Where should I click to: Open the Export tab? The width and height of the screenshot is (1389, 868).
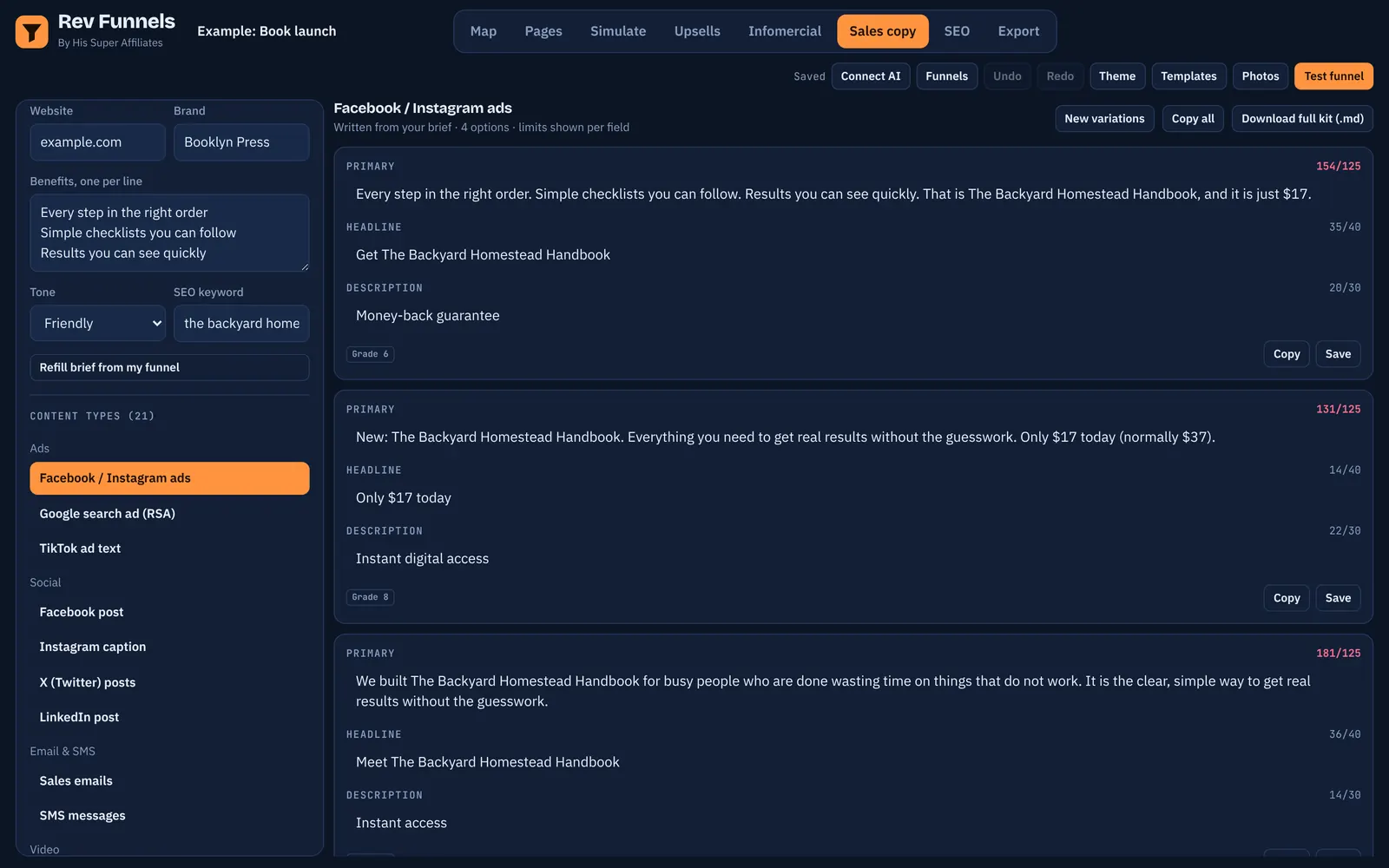(1018, 31)
